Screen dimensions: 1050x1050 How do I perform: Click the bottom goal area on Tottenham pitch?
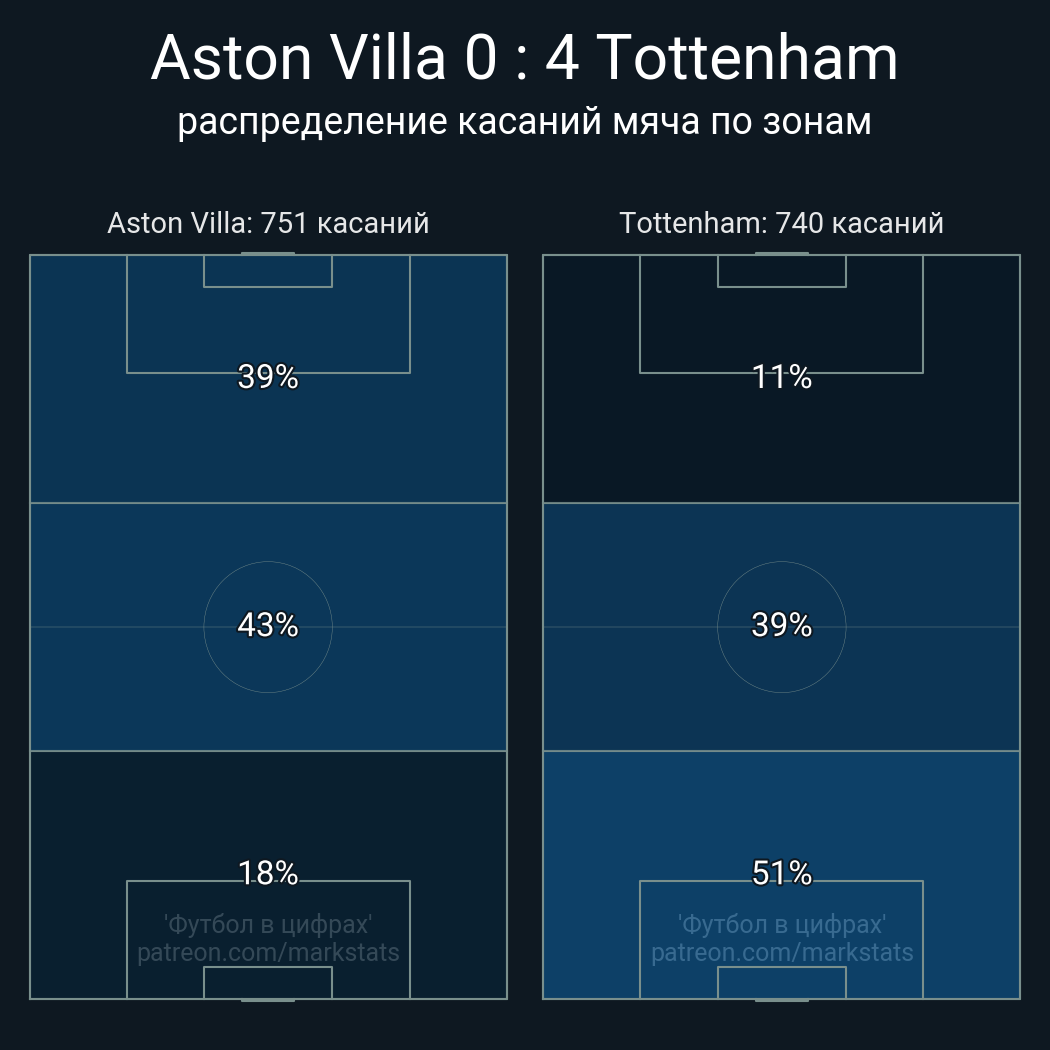pos(781,982)
